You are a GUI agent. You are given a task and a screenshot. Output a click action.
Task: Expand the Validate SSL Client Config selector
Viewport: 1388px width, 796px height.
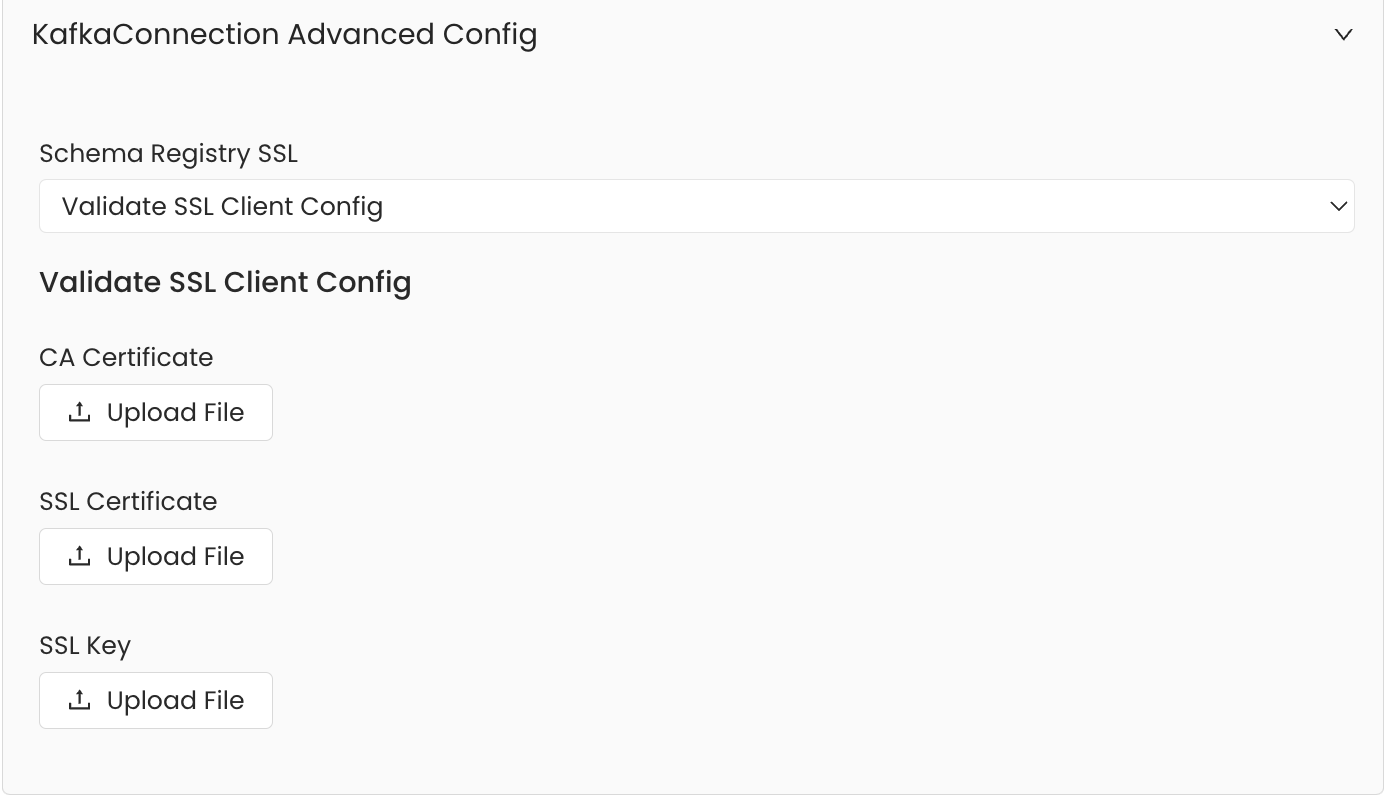(x=696, y=206)
